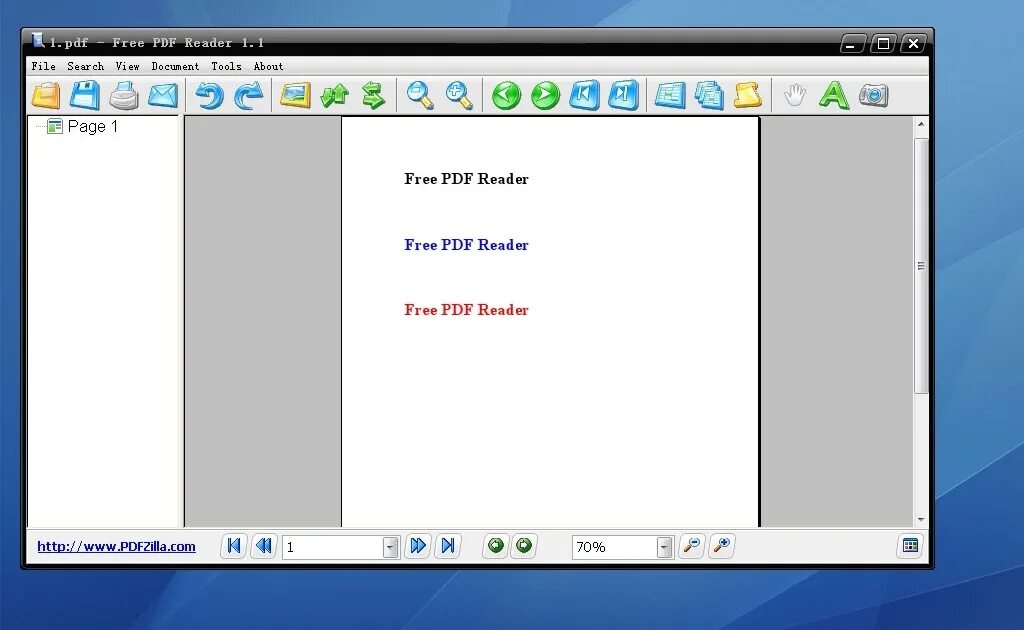Select single page layout icon
This screenshot has width=1024, height=630.
click(x=670, y=95)
